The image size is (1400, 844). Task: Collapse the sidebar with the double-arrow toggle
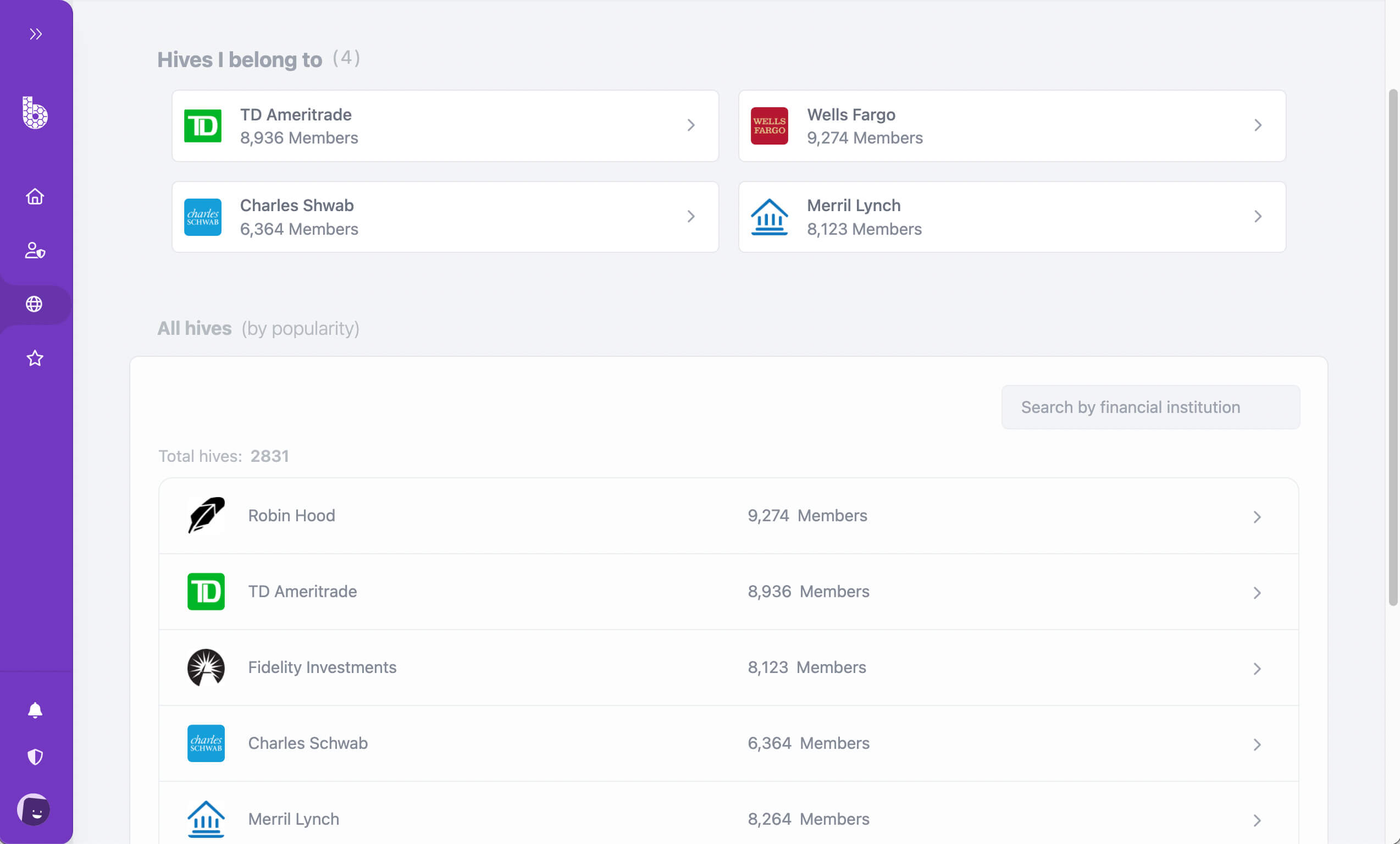coord(36,34)
